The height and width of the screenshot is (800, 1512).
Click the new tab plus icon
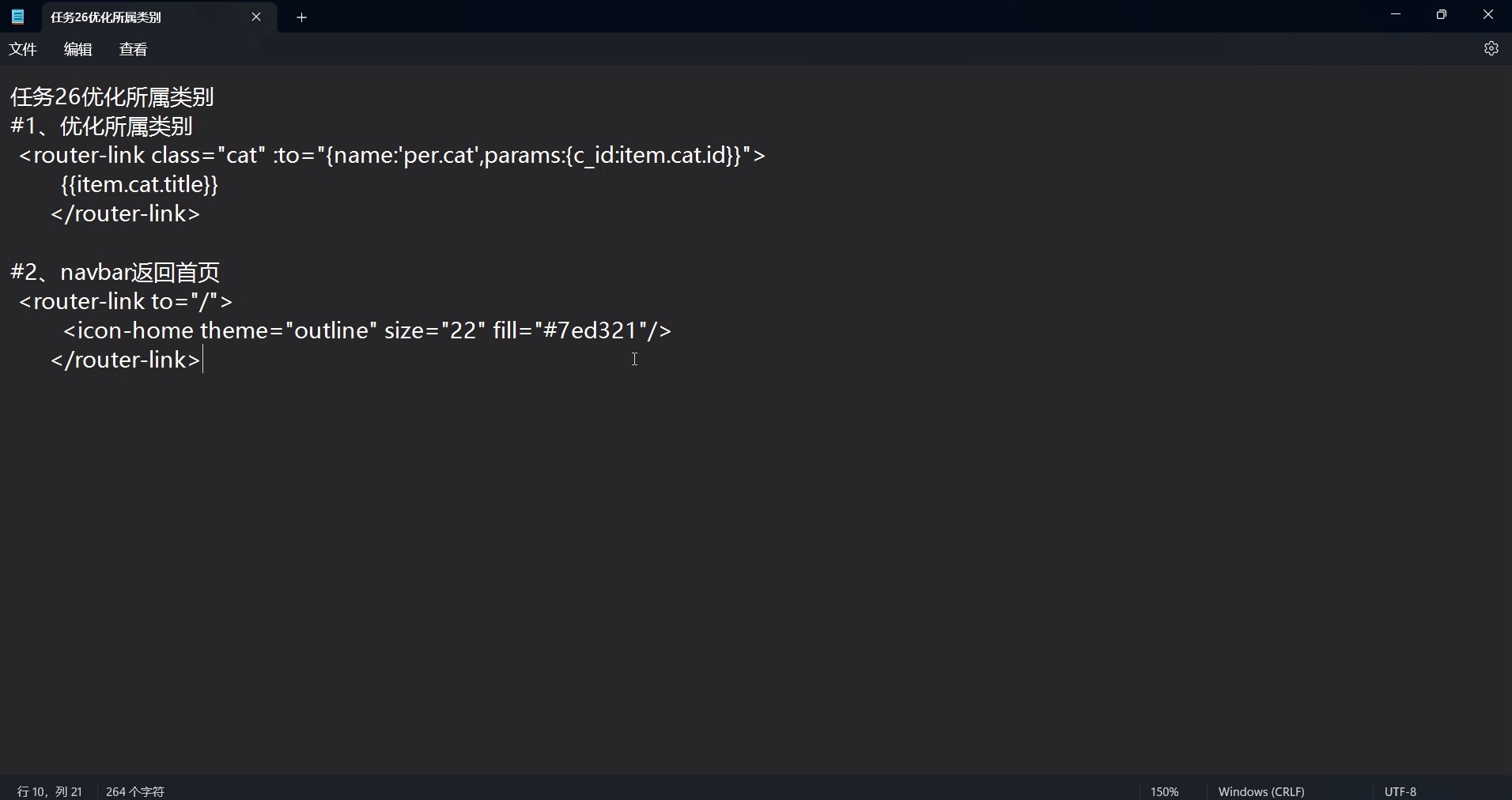coord(301,17)
